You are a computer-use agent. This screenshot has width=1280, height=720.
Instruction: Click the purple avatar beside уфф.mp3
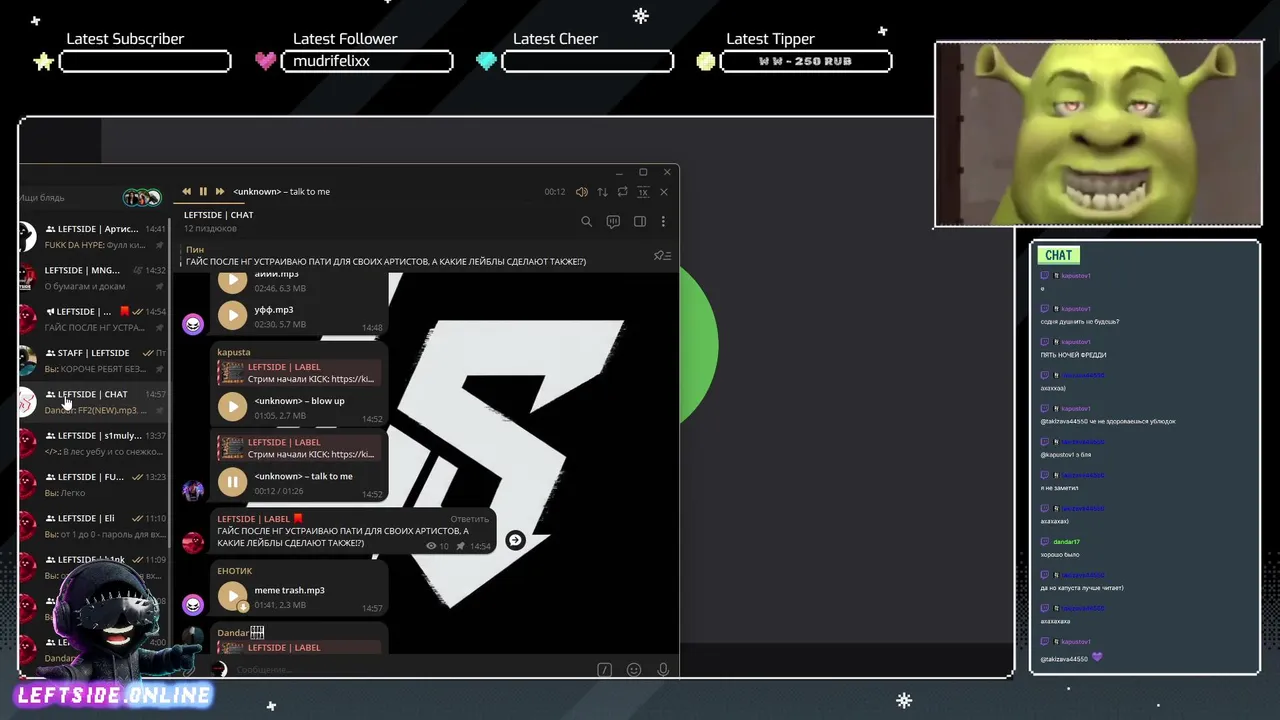point(193,324)
